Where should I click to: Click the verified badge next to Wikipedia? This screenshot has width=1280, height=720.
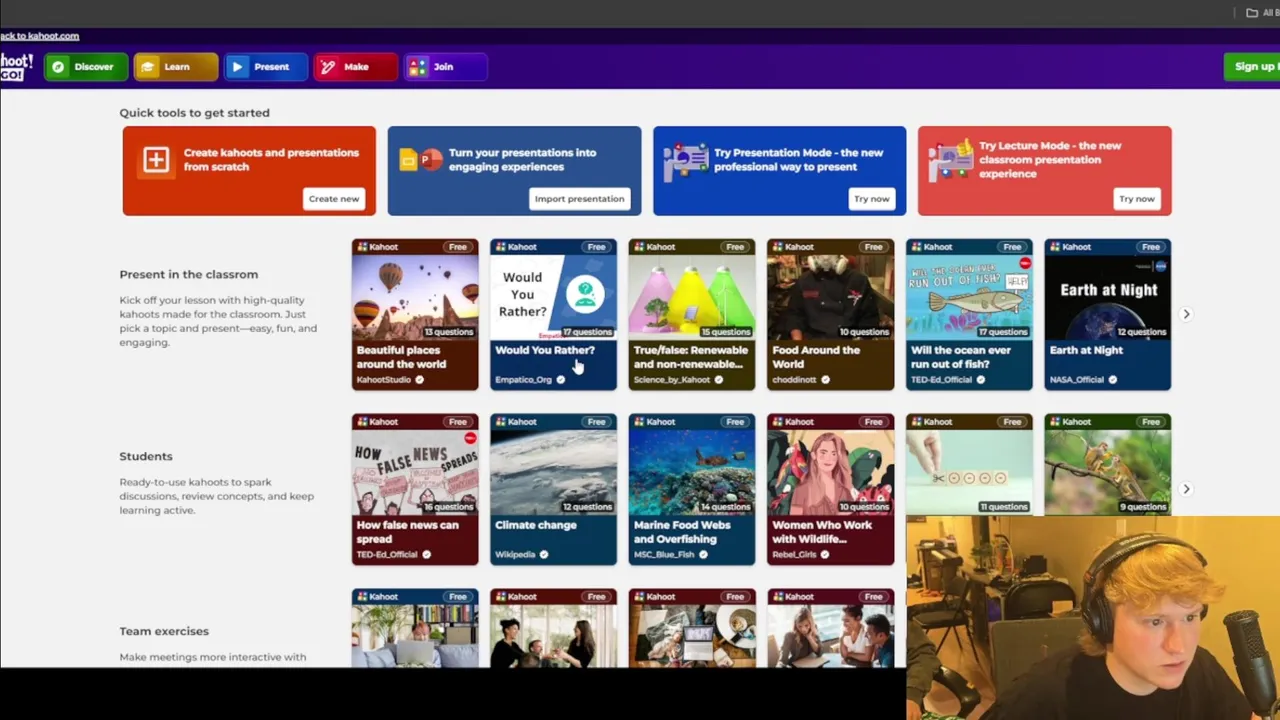(x=544, y=555)
